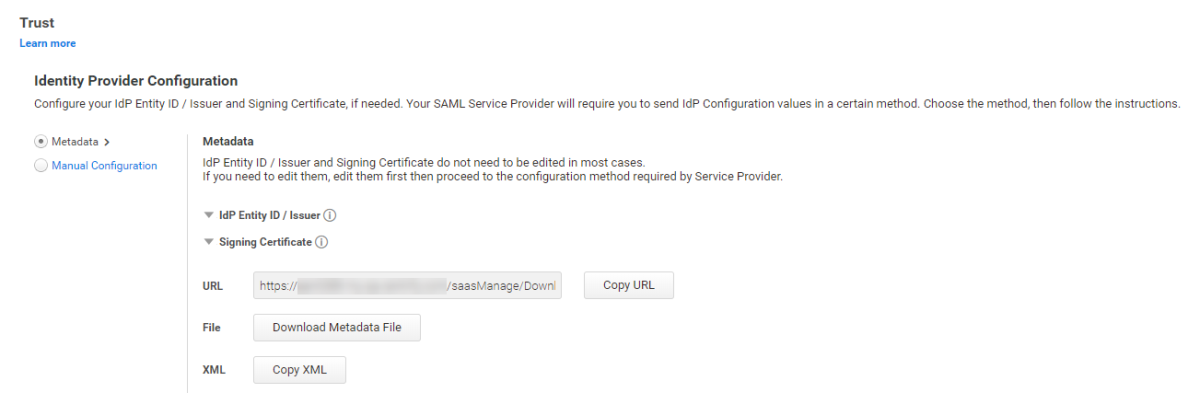The width and height of the screenshot is (1200, 404).
Task: Click the Identity Provider Configuration heading
Action: pyautogui.click(x=136, y=80)
